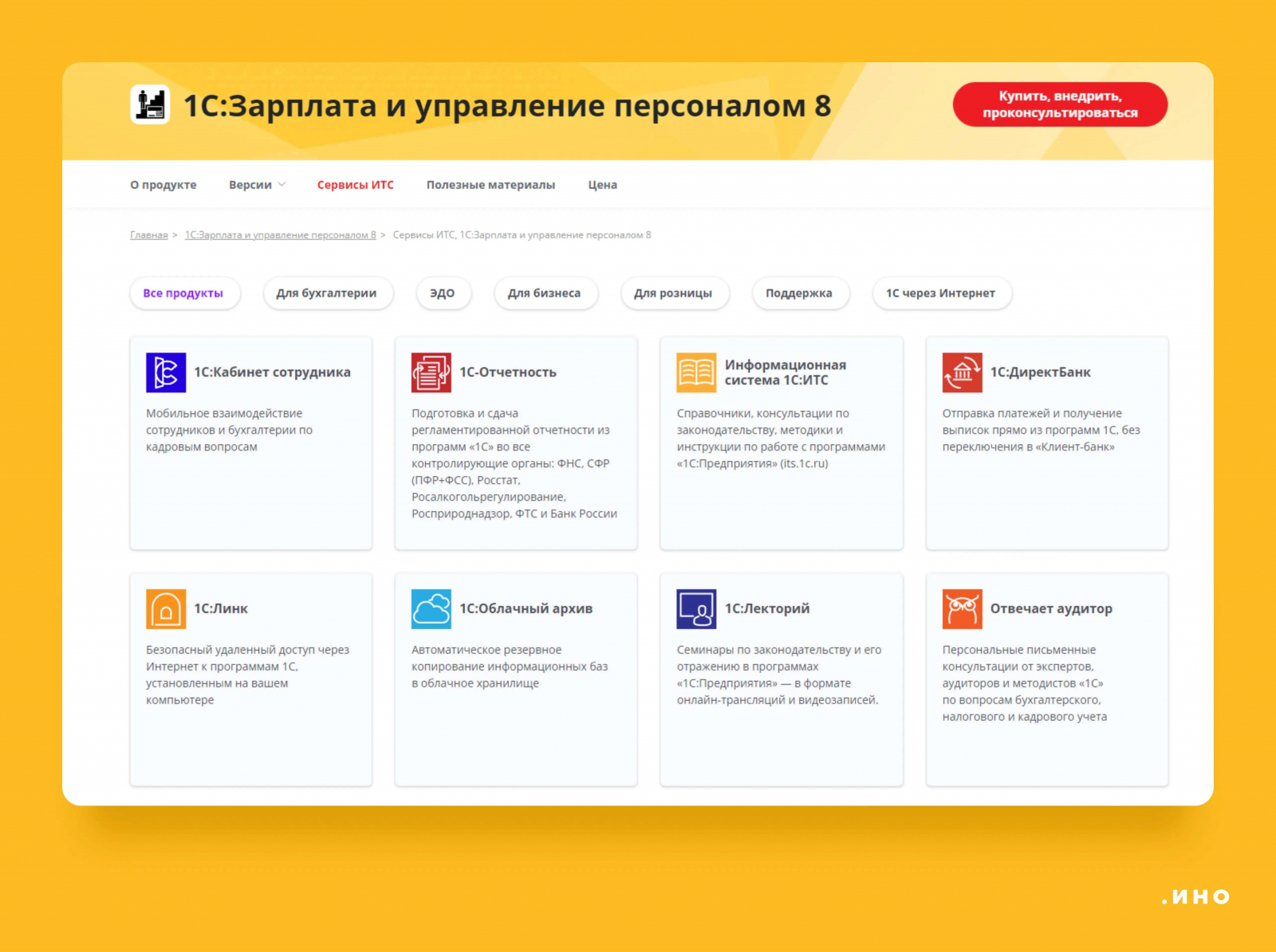Open the Цена menu item
This screenshot has height=952, width=1276.
tap(603, 185)
